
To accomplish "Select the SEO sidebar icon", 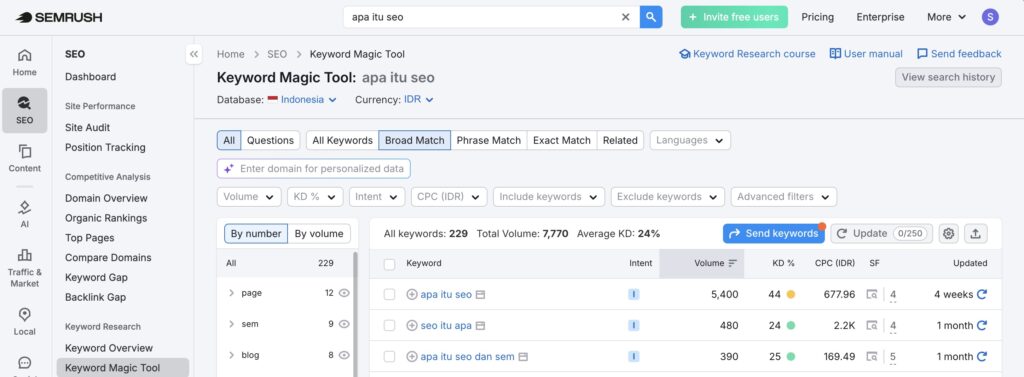I will (x=25, y=110).
